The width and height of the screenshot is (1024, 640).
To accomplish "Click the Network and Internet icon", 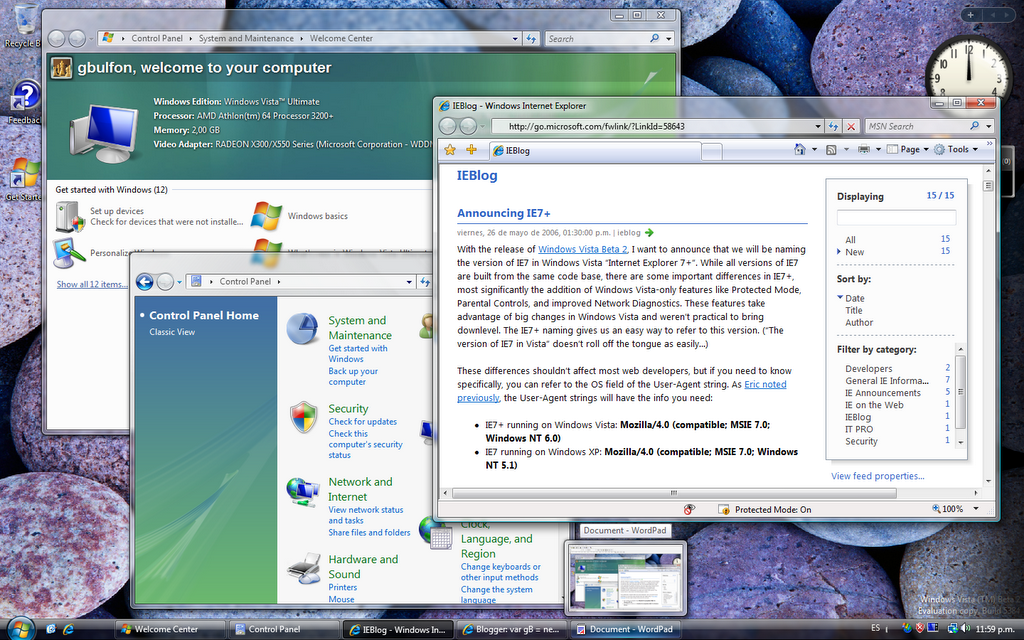I will [x=302, y=492].
